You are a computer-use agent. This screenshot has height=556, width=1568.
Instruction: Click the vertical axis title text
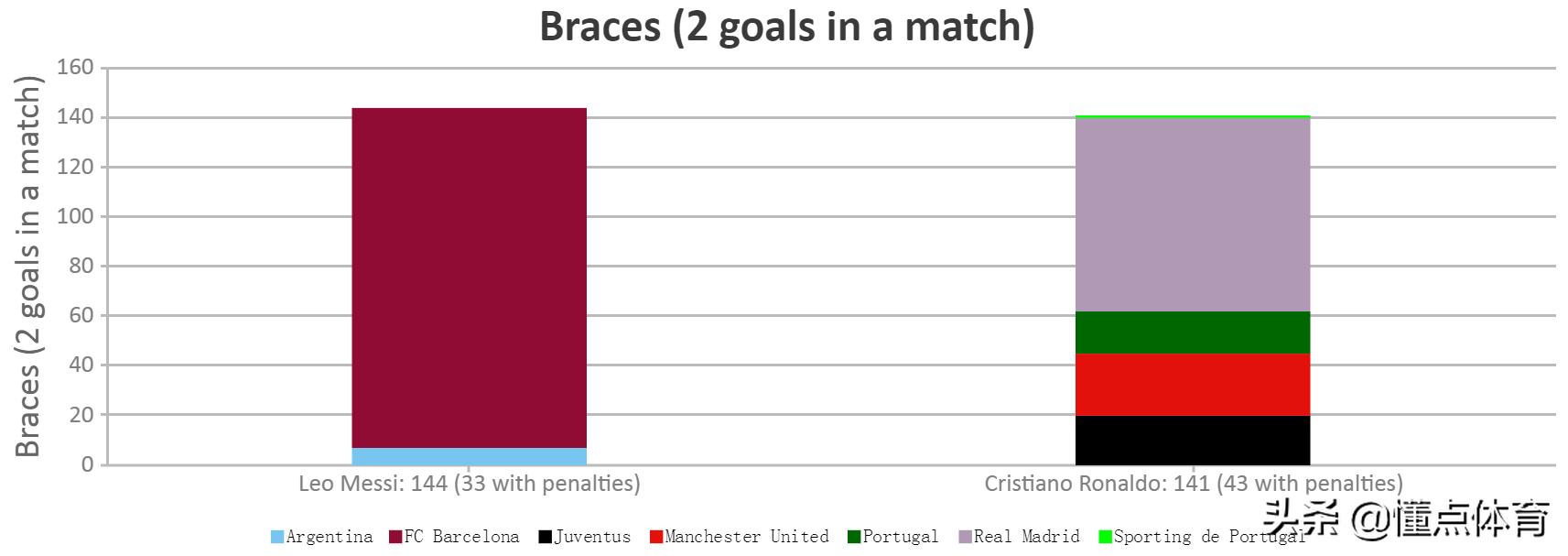pos(28,267)
